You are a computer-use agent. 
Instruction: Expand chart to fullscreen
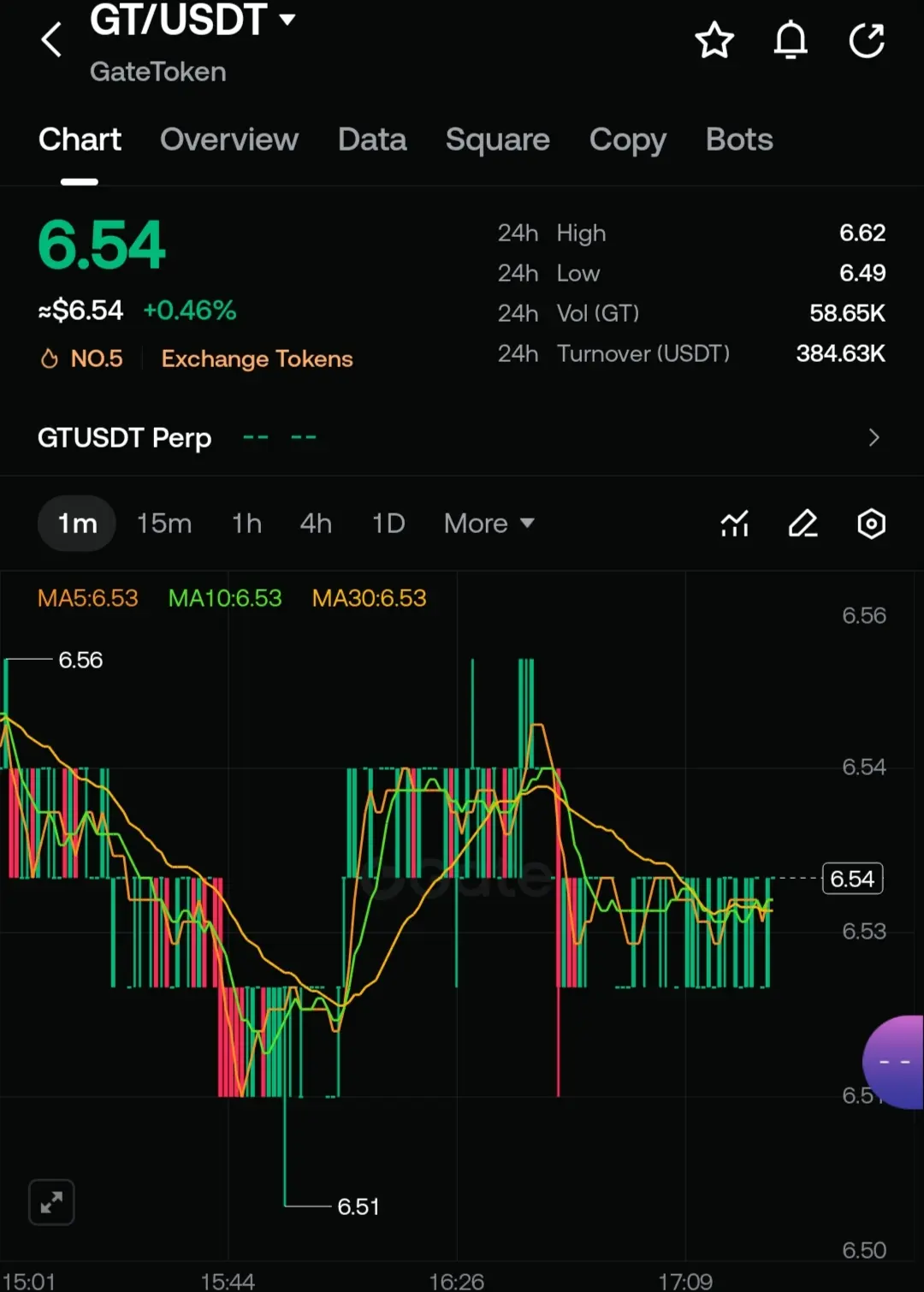point(51,1202)
